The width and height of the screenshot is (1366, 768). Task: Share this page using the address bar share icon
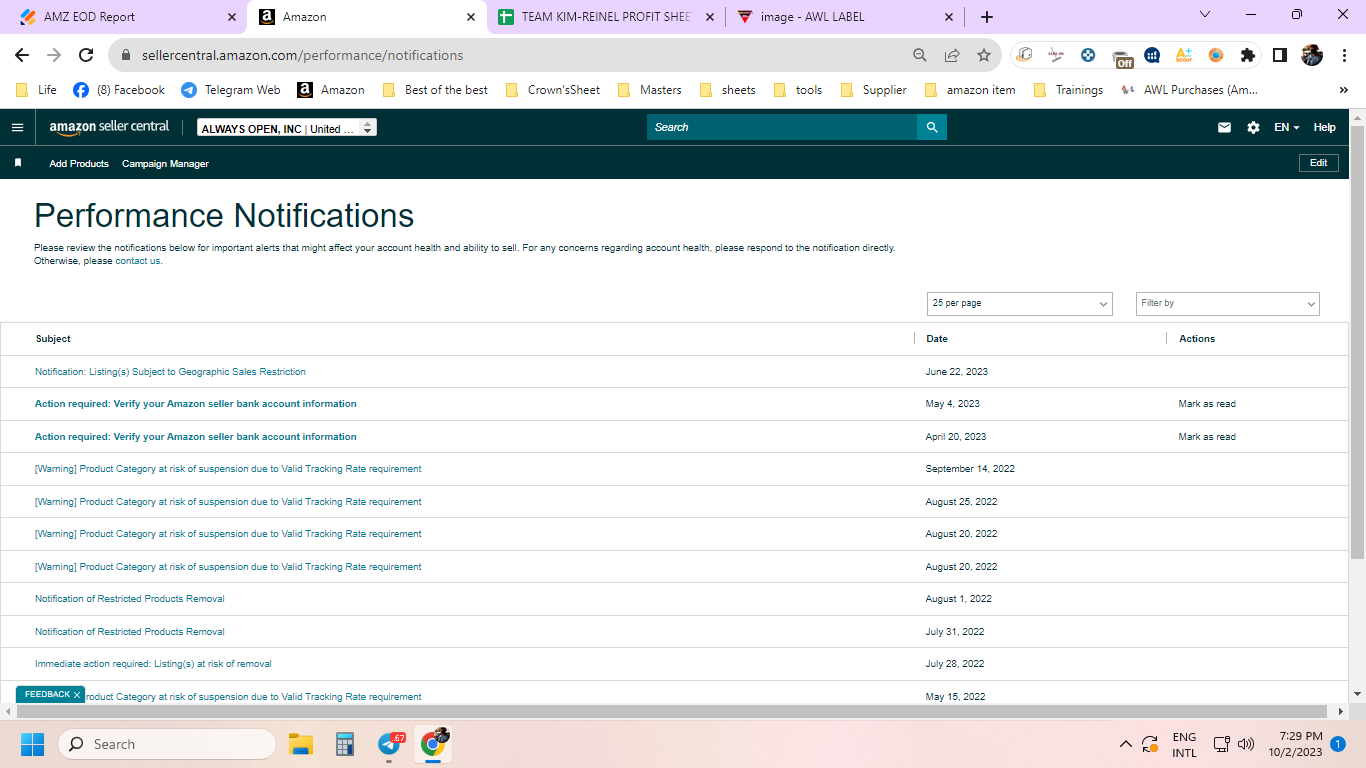click(x=952, y=55)
